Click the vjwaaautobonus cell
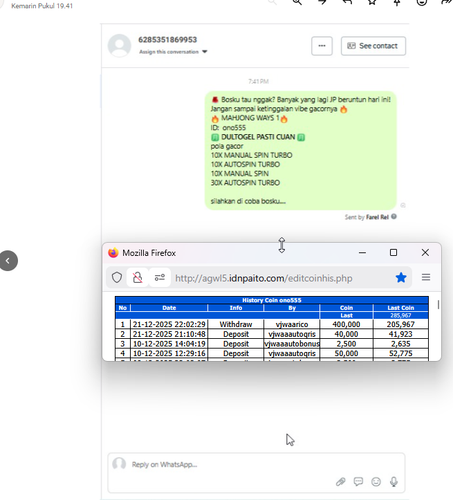453x500 pixels. pyautogui.click(x=292, y=344)
